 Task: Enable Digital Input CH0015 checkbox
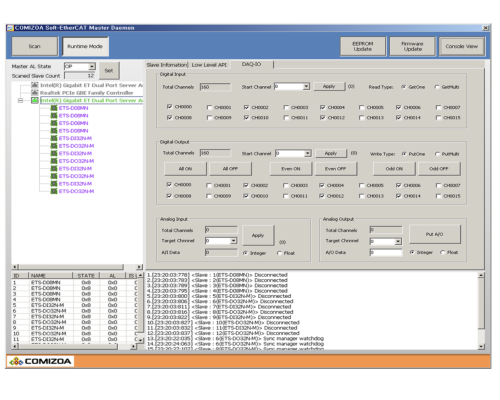coord(438,118)
